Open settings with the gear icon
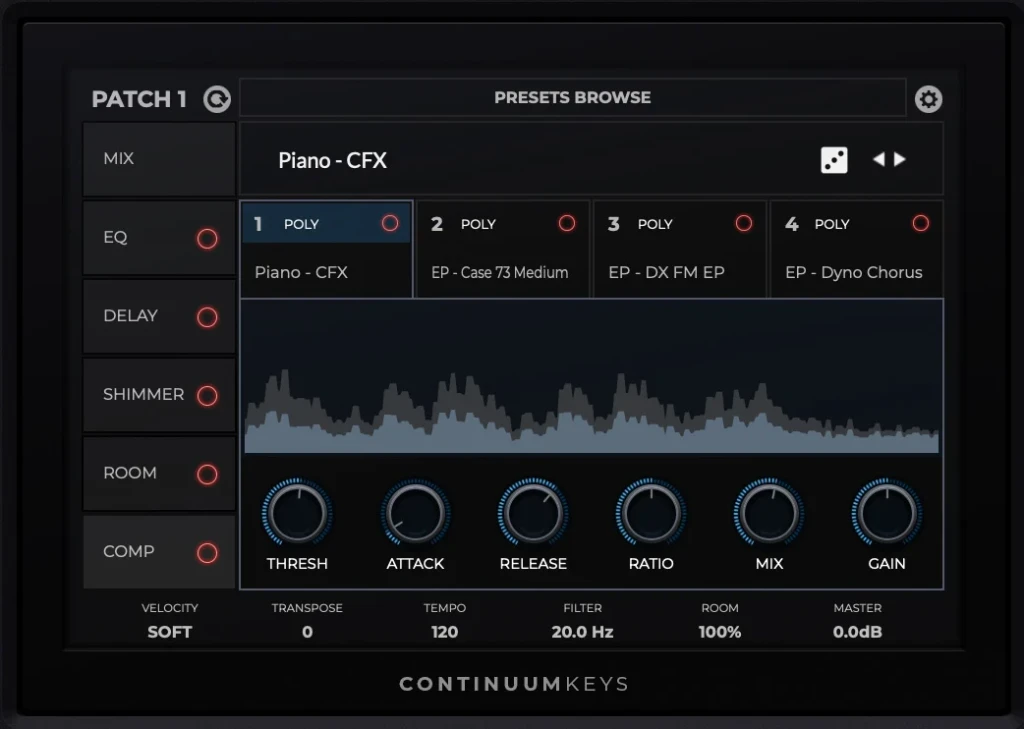 pos(928,99)
